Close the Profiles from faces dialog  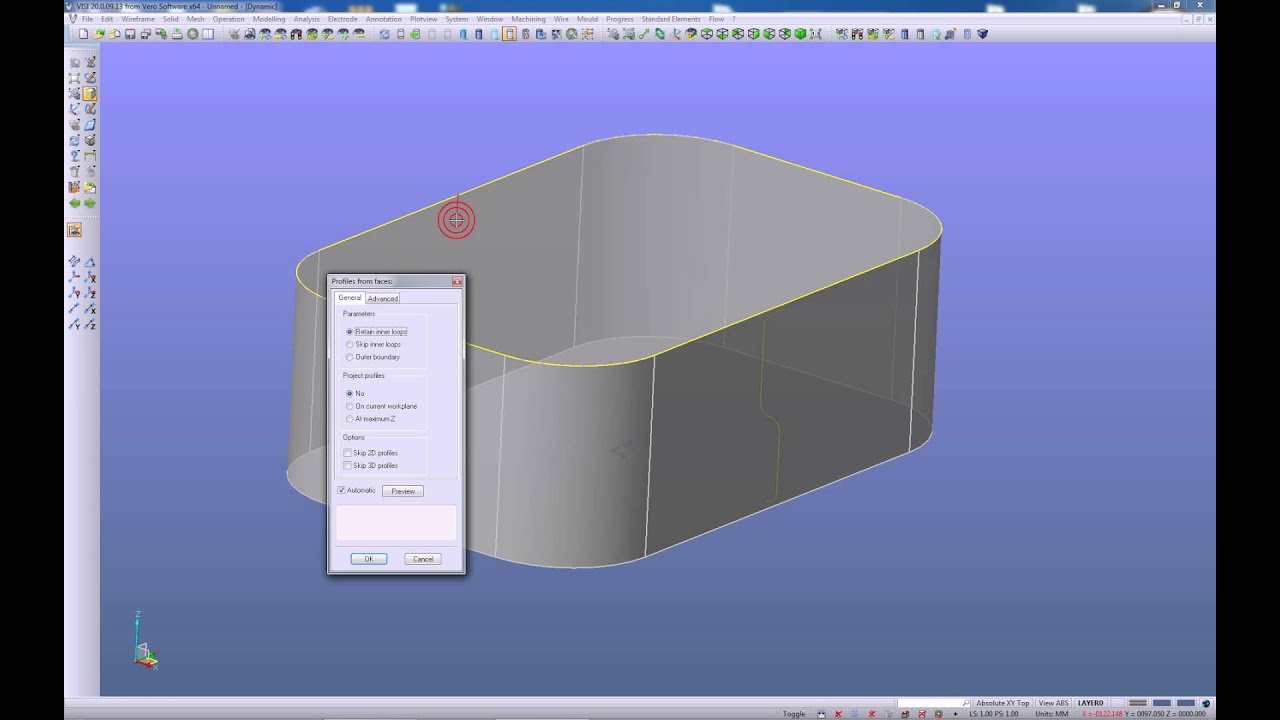click(457, 282)
